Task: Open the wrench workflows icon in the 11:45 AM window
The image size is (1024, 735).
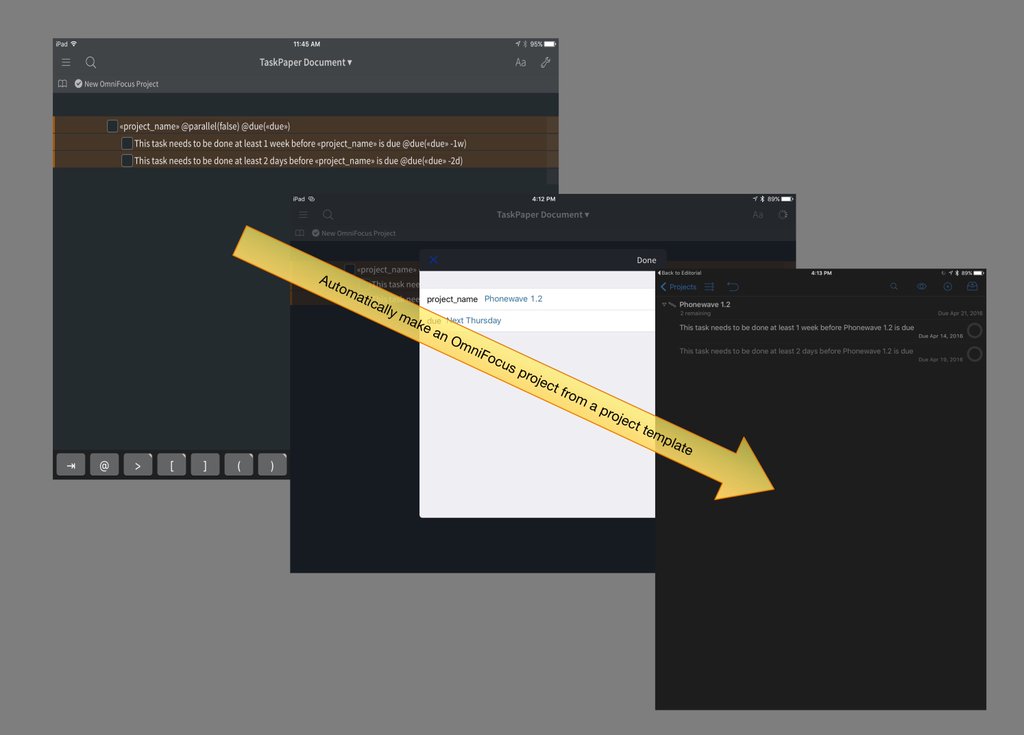Action: click(x=545, y=62)
